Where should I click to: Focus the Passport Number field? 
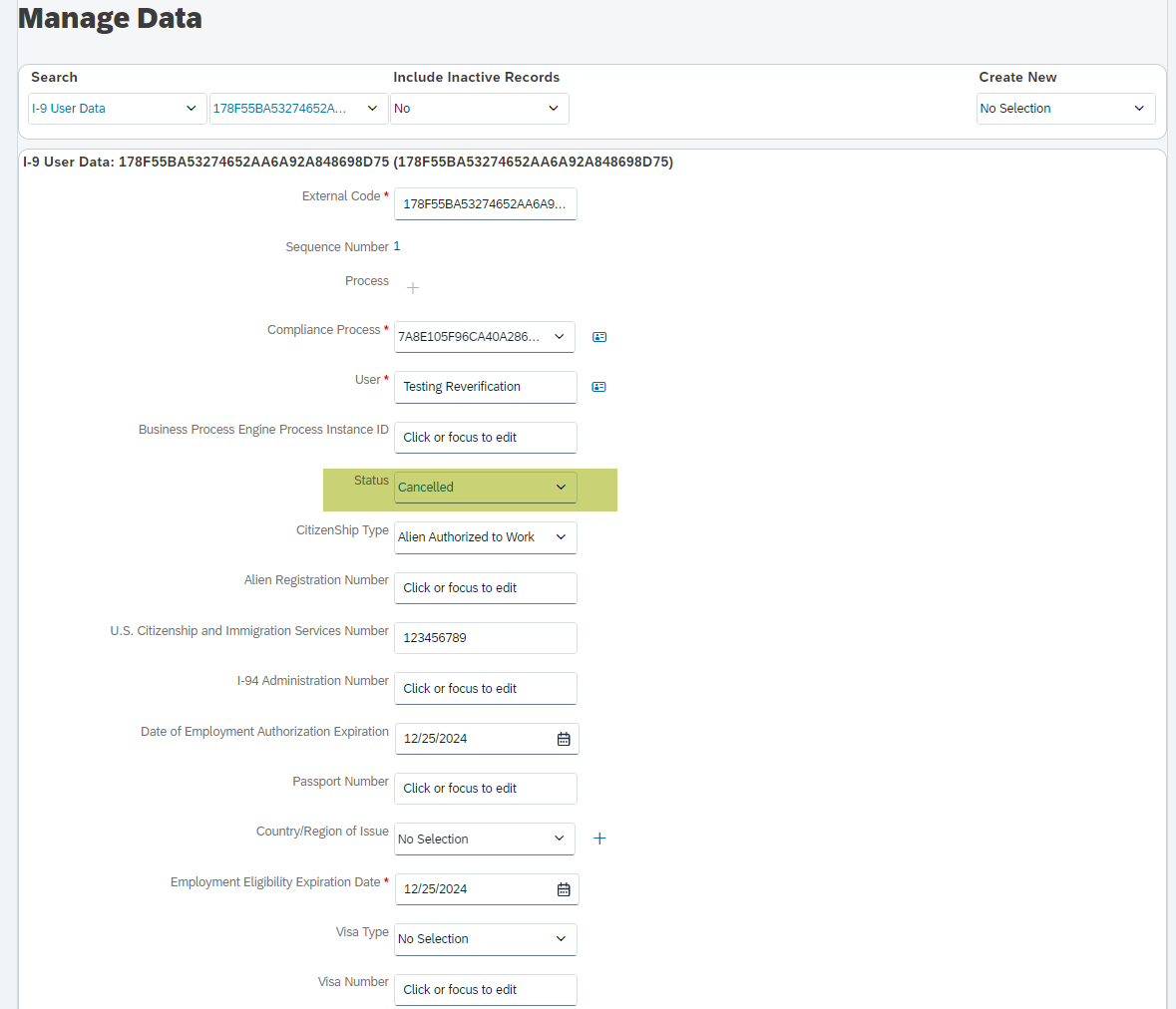pos(485,789)
